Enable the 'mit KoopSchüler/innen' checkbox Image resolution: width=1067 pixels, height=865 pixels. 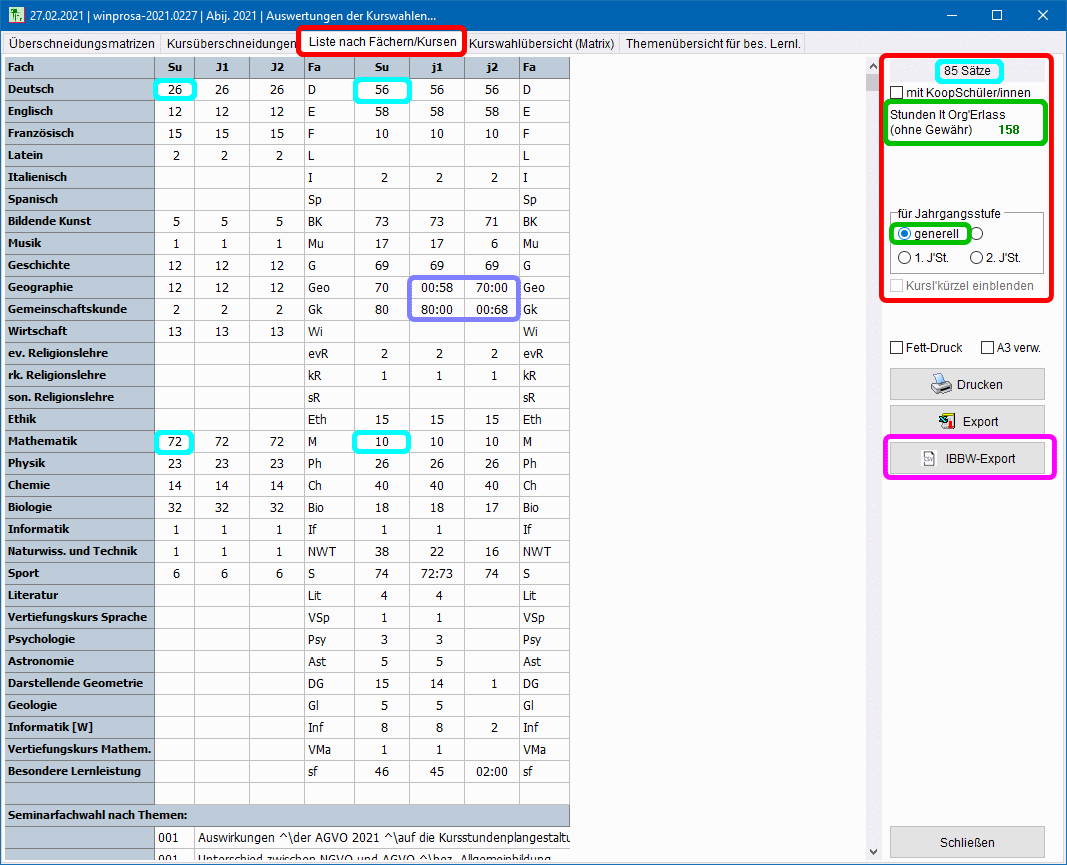click(x=897, y=93)
